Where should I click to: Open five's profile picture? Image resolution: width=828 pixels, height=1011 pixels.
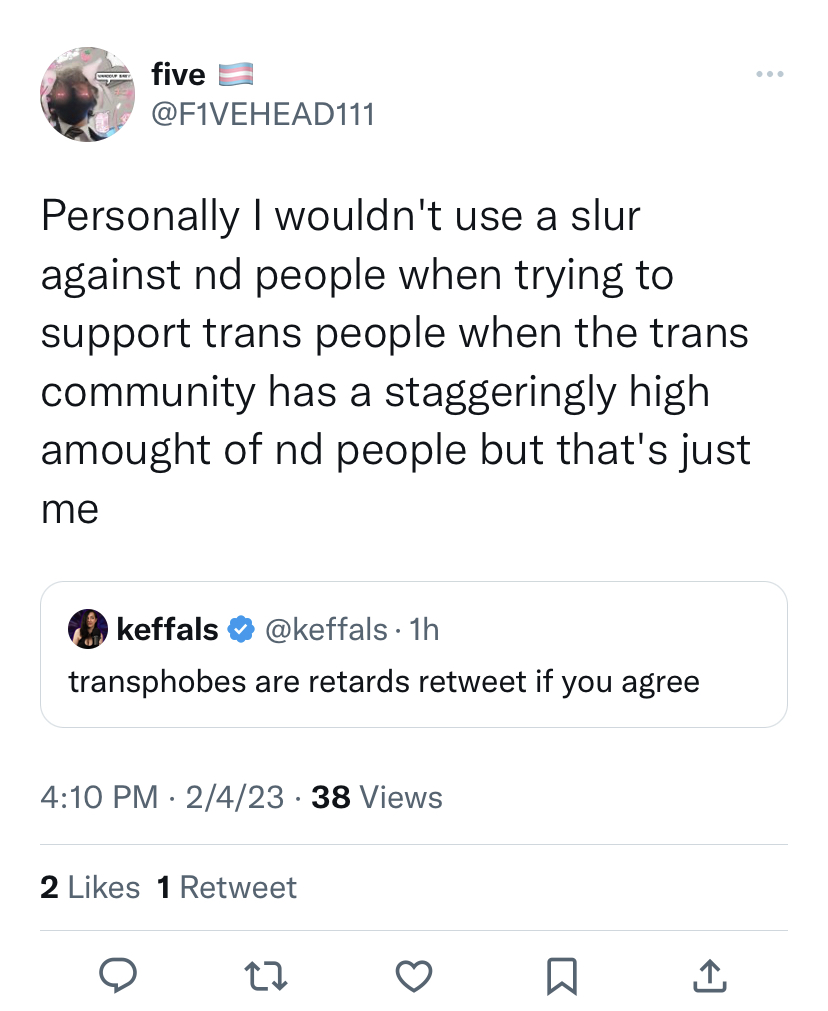coord(87,94)
